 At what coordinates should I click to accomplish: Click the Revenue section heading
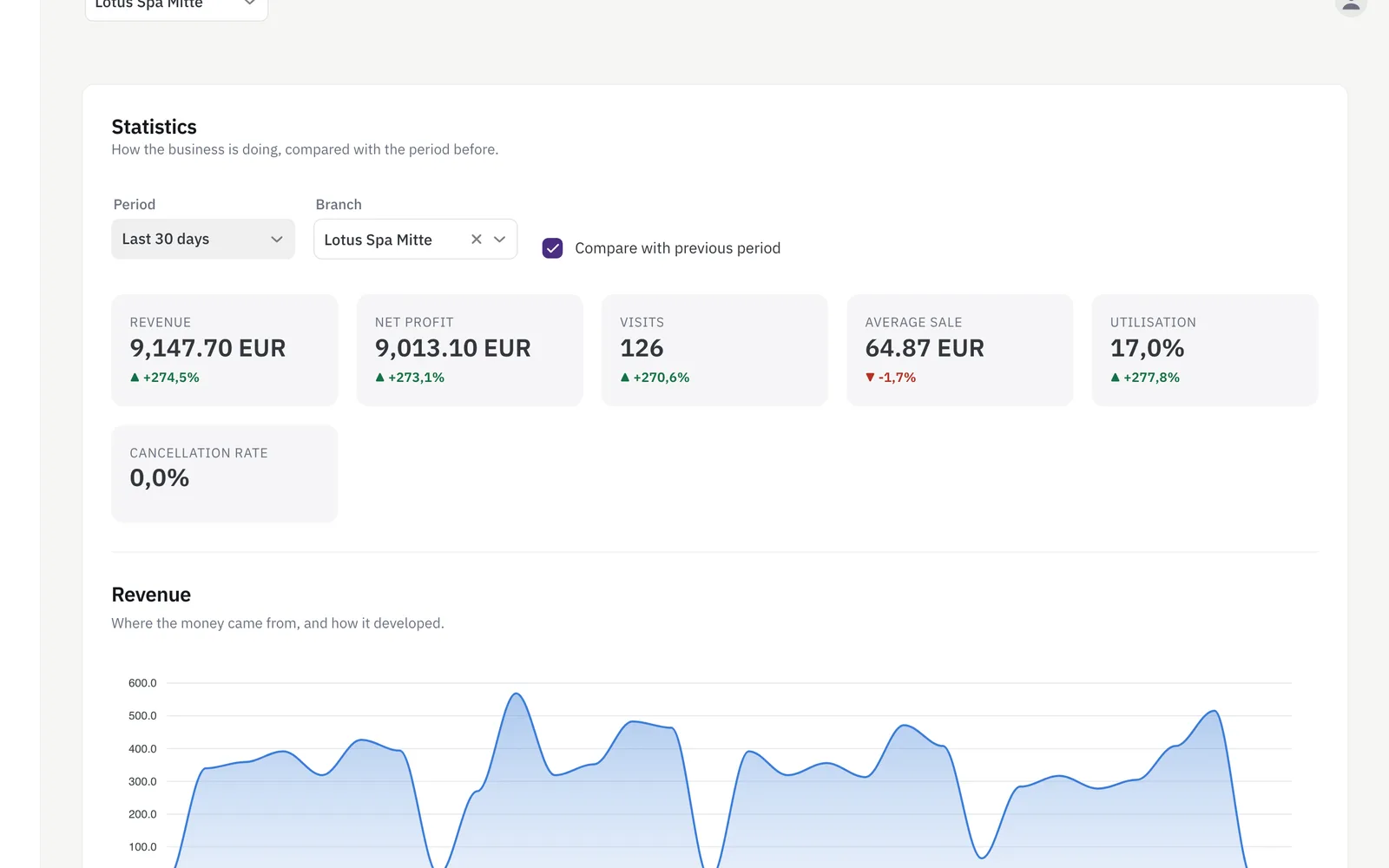151,595
